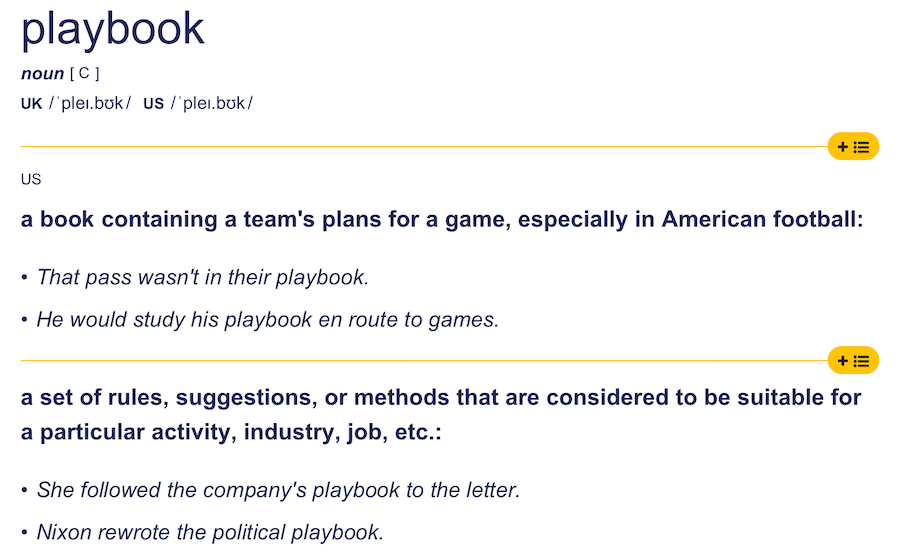Click the [ C ] countable grammar code

[84, 73]
